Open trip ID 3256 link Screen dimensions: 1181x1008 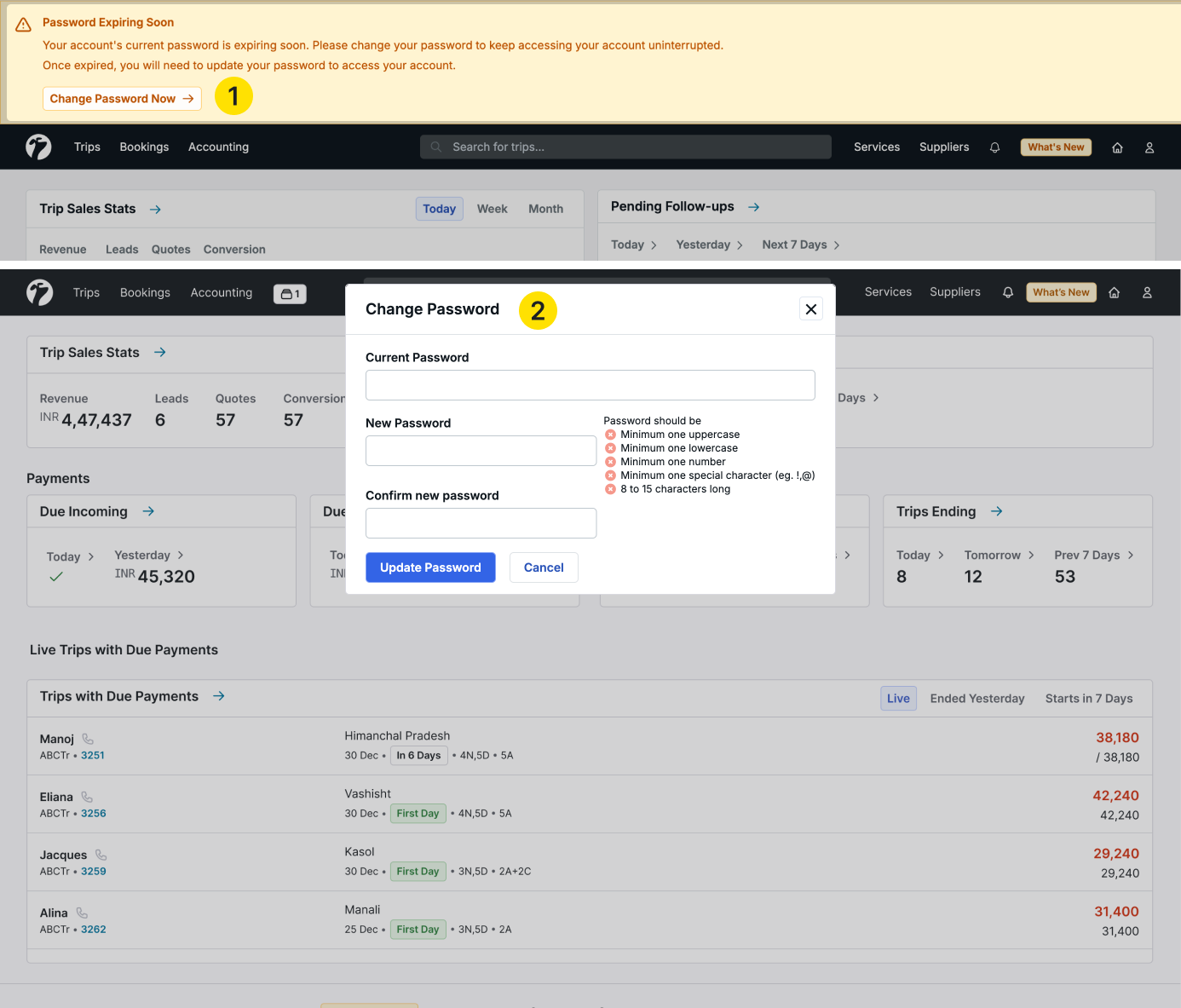(x=94, y=814)
